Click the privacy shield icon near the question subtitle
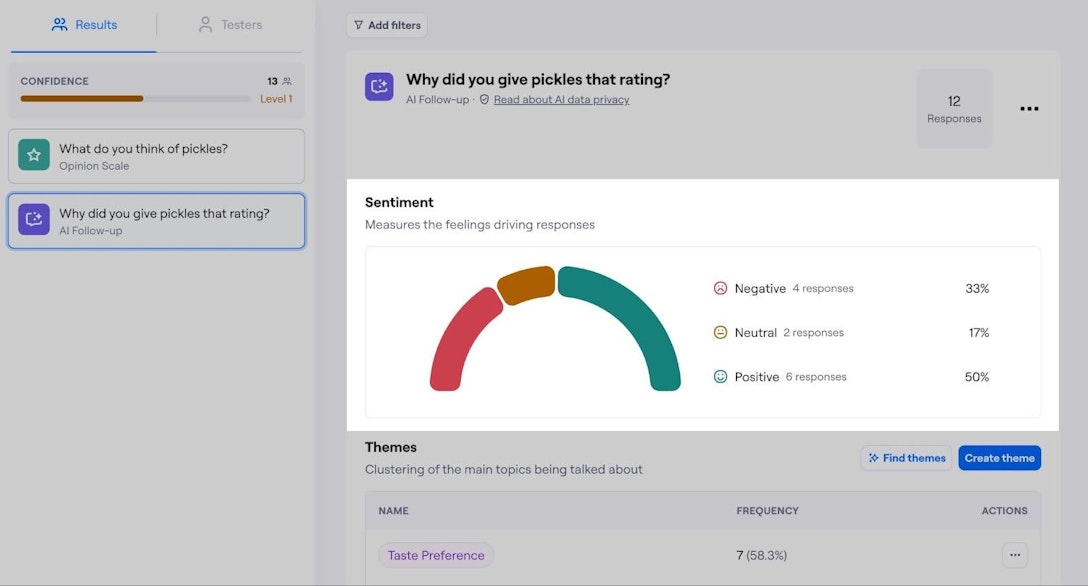This screenshot has height=586, width=1088. click(x=485, y=99)
